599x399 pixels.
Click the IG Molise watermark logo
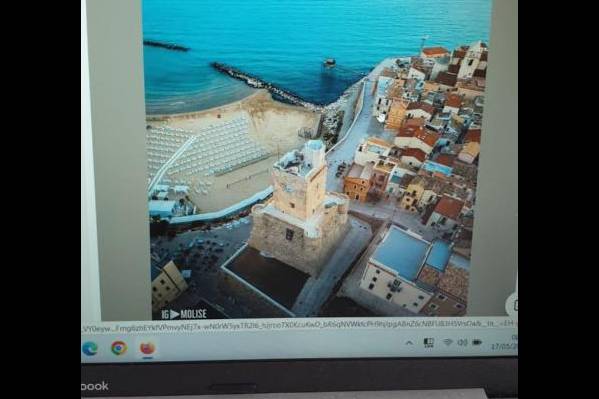point(184,314)
